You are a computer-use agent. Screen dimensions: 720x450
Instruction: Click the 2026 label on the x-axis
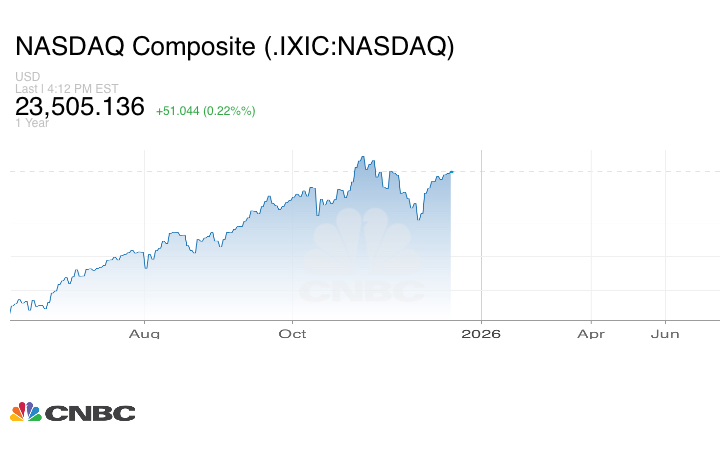click(481, 334)
